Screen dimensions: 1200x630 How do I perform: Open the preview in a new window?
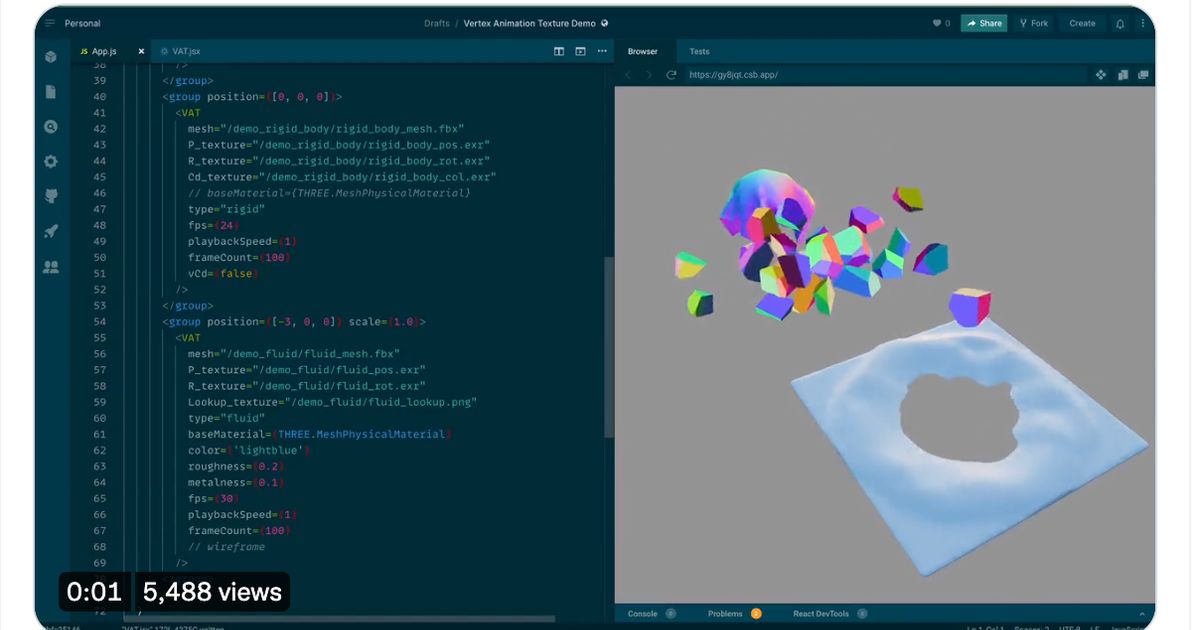click(1143, 74)
